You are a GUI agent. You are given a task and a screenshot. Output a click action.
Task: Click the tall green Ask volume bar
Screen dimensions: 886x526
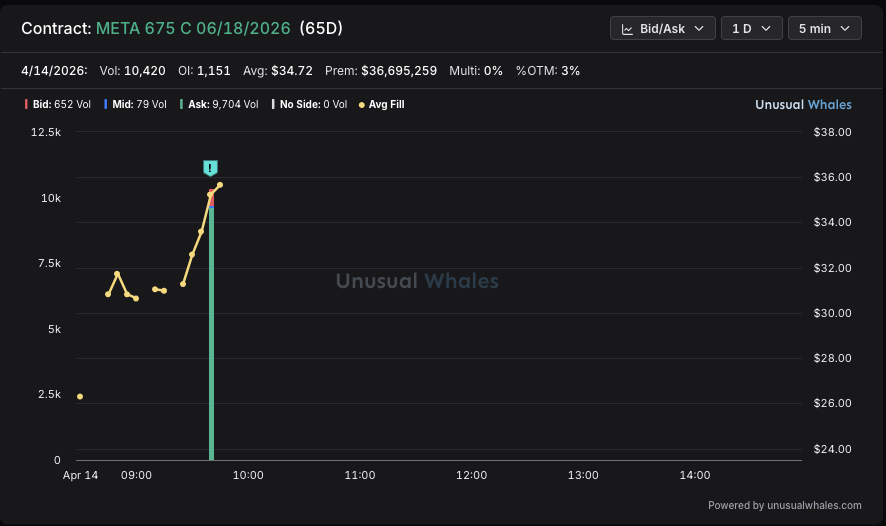(211, 333)
